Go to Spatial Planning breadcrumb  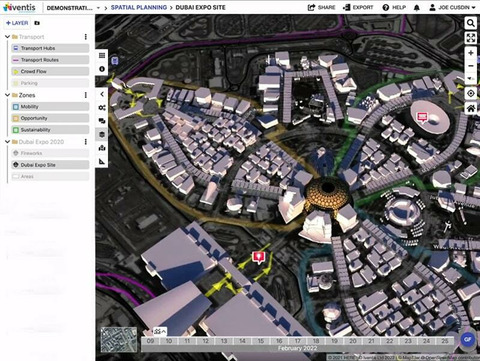click(x=139, y=7)
